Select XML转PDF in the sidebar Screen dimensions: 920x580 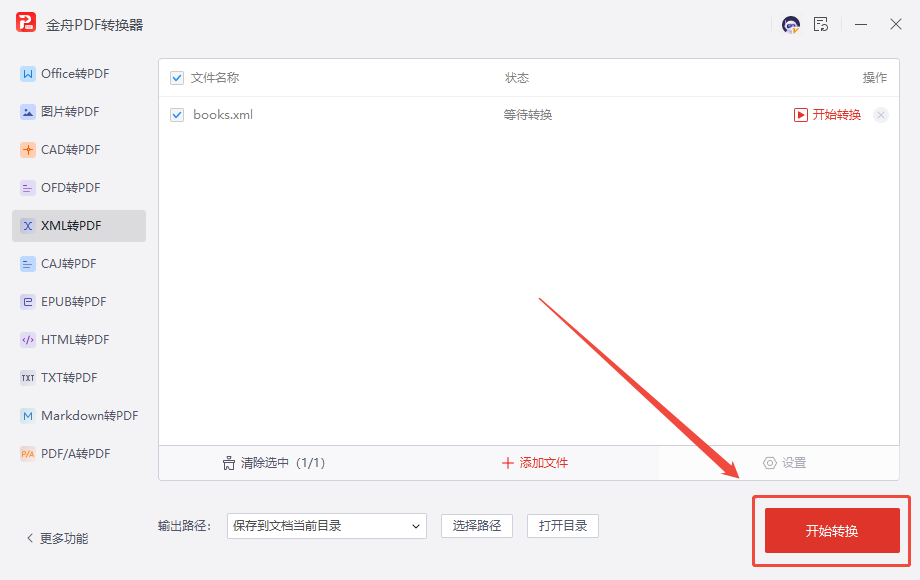[79, 226]
